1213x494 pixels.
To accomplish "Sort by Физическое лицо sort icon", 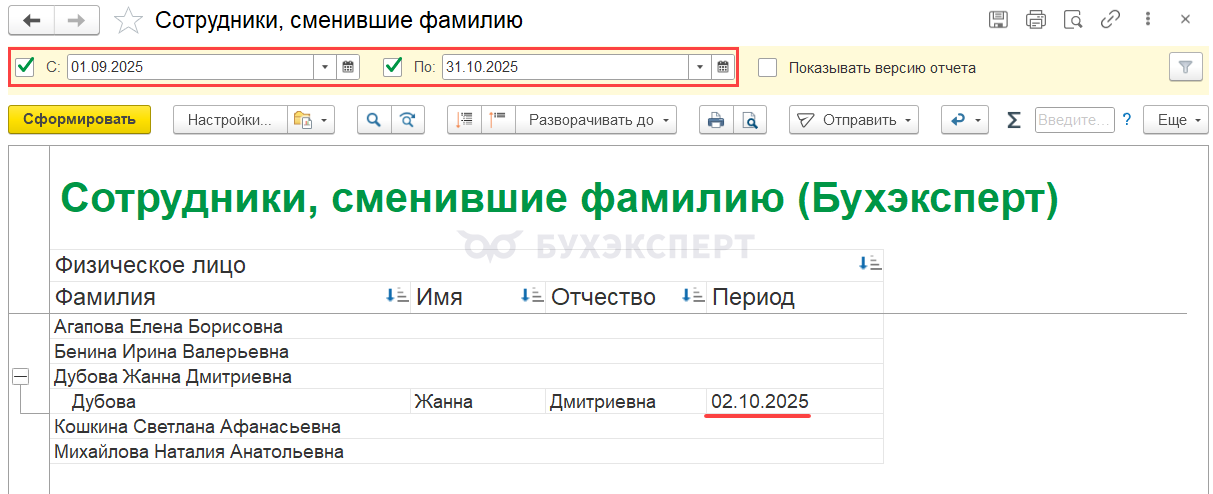I will point(869,264).
